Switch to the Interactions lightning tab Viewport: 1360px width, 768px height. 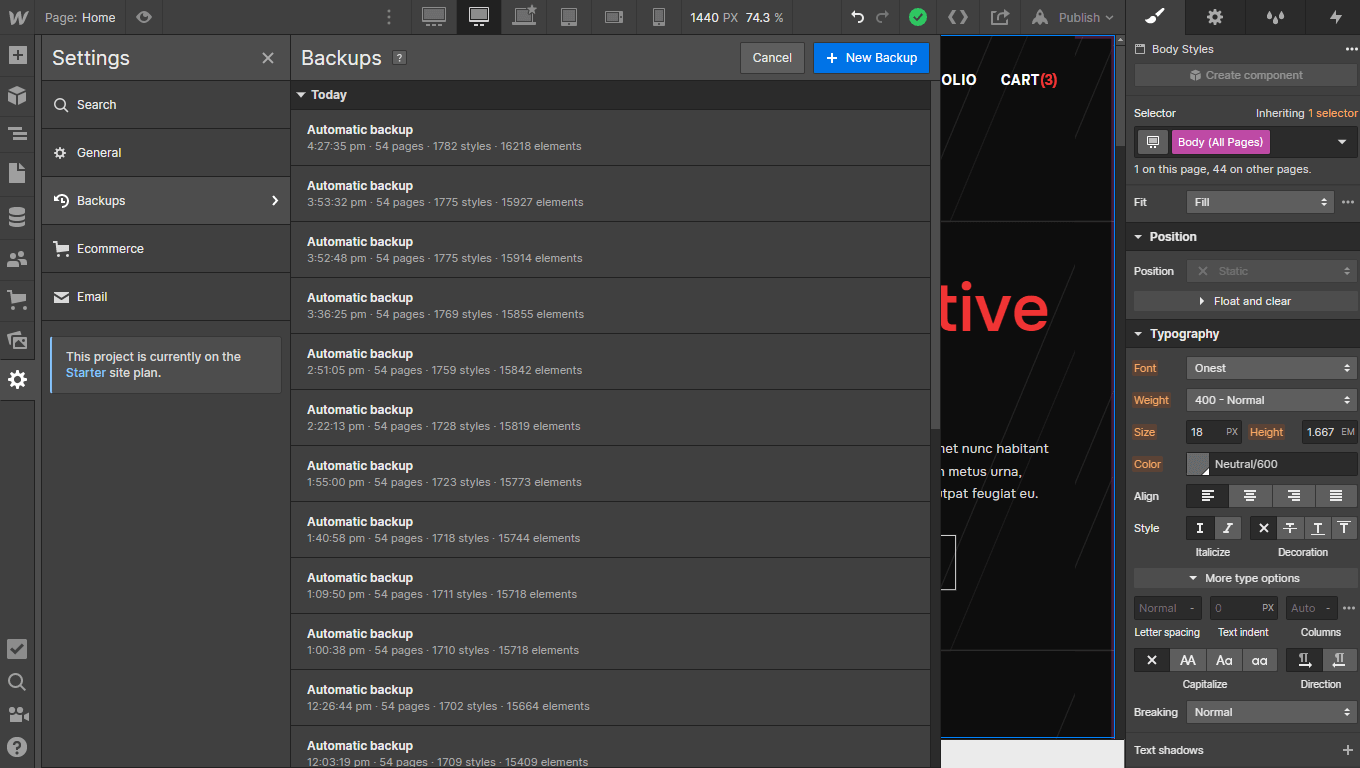click(x=1336, y=17)
